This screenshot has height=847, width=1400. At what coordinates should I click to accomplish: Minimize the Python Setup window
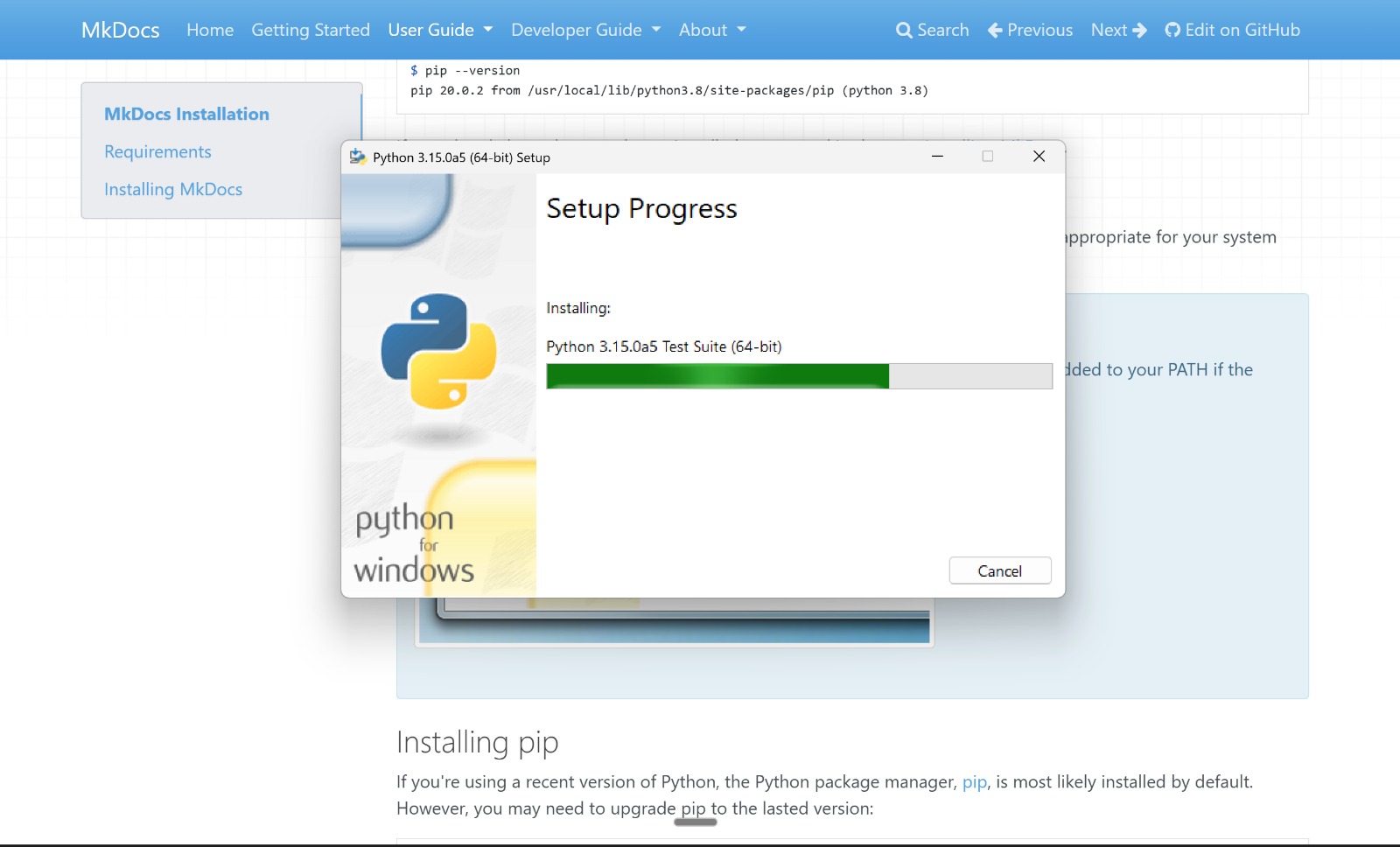tap(937, 157)
